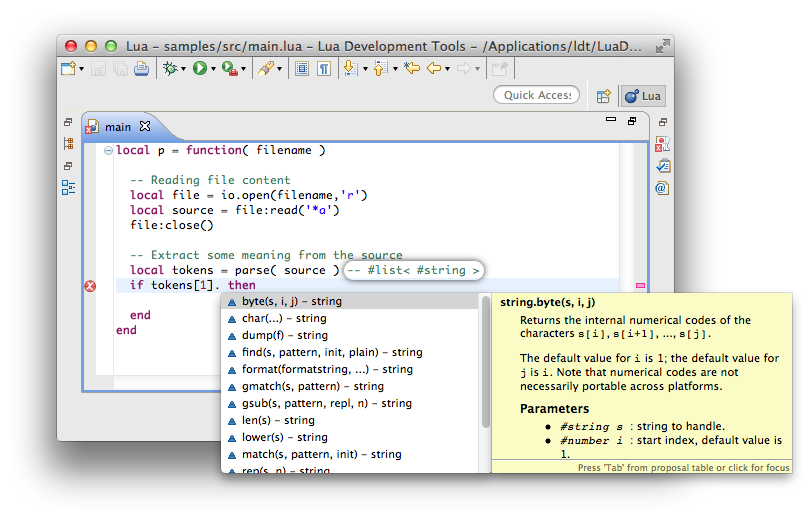
Task: Jump to last edit location icon
Action: (x=412, y=68)
